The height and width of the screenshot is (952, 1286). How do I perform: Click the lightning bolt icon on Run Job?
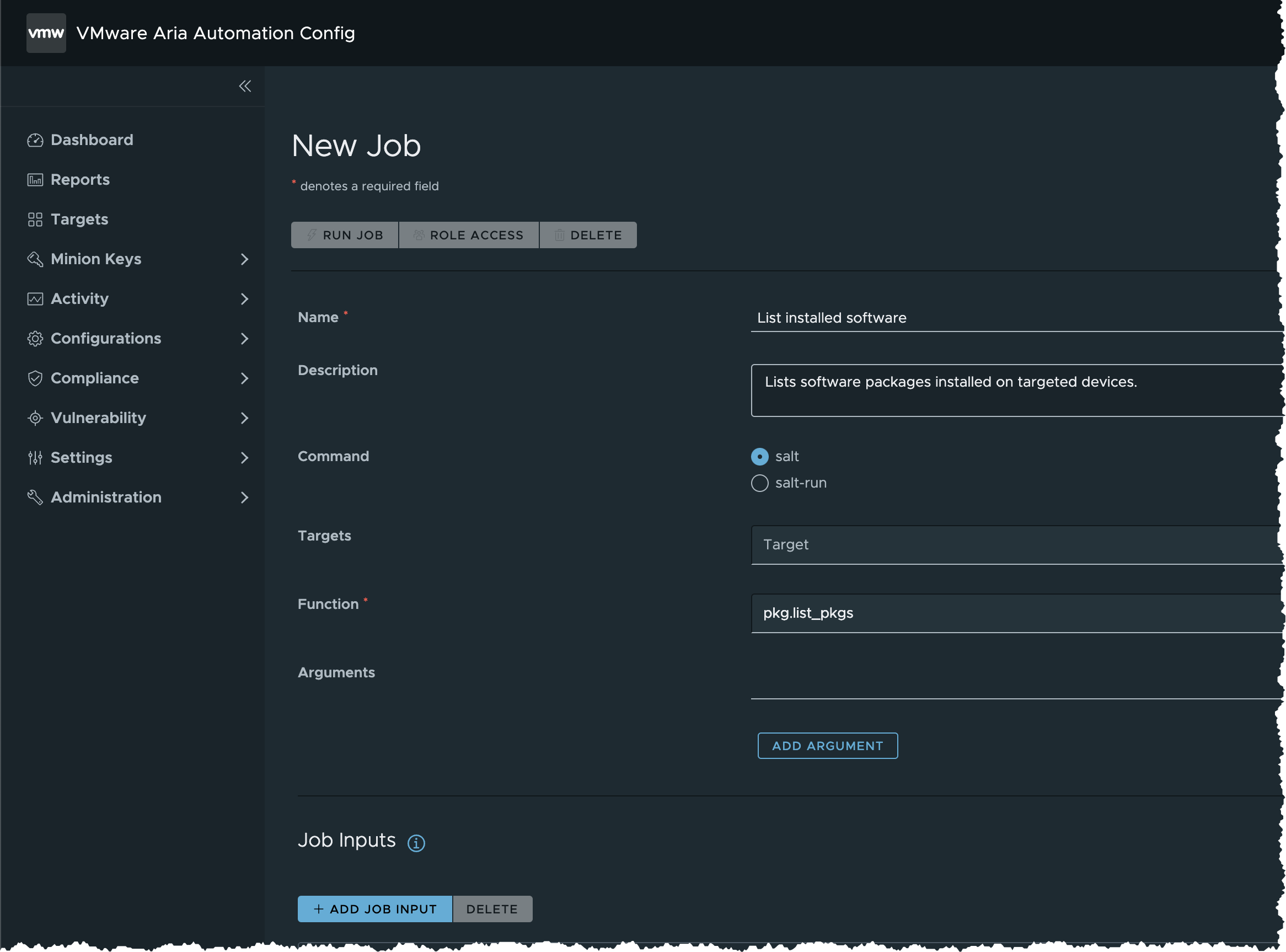312,235
